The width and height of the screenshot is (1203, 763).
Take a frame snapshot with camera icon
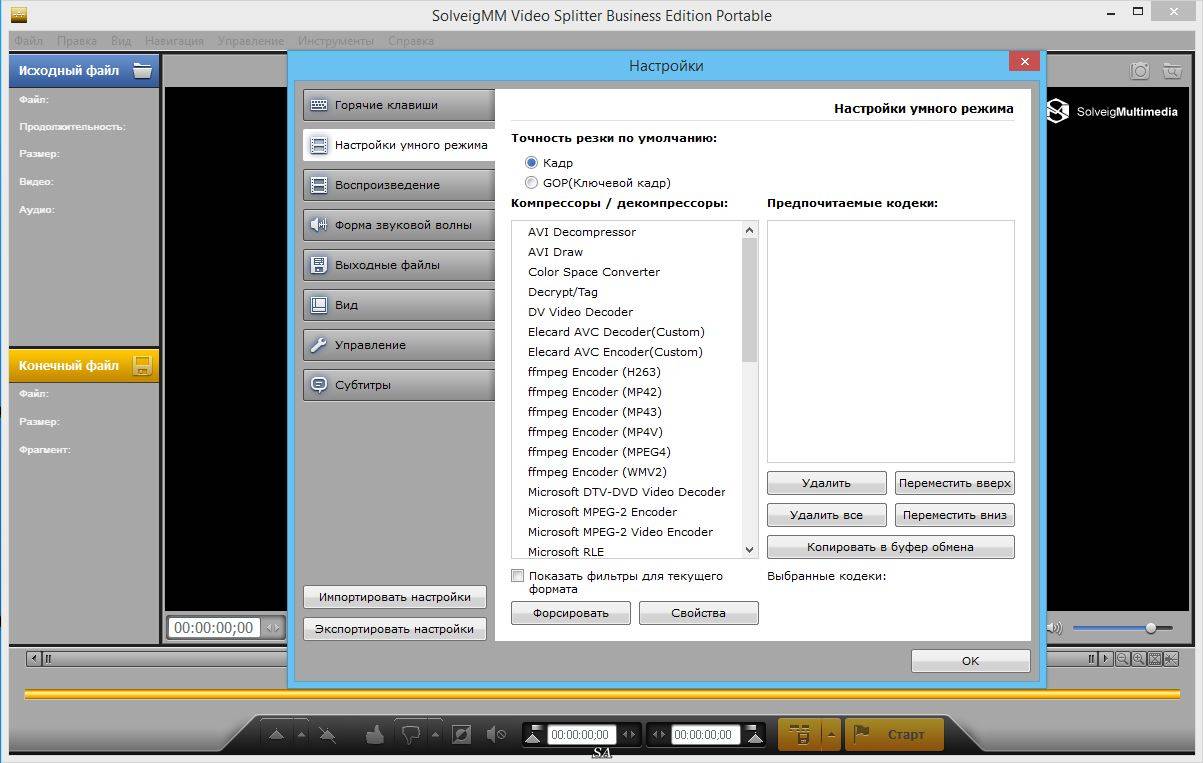pos(1139,71)
